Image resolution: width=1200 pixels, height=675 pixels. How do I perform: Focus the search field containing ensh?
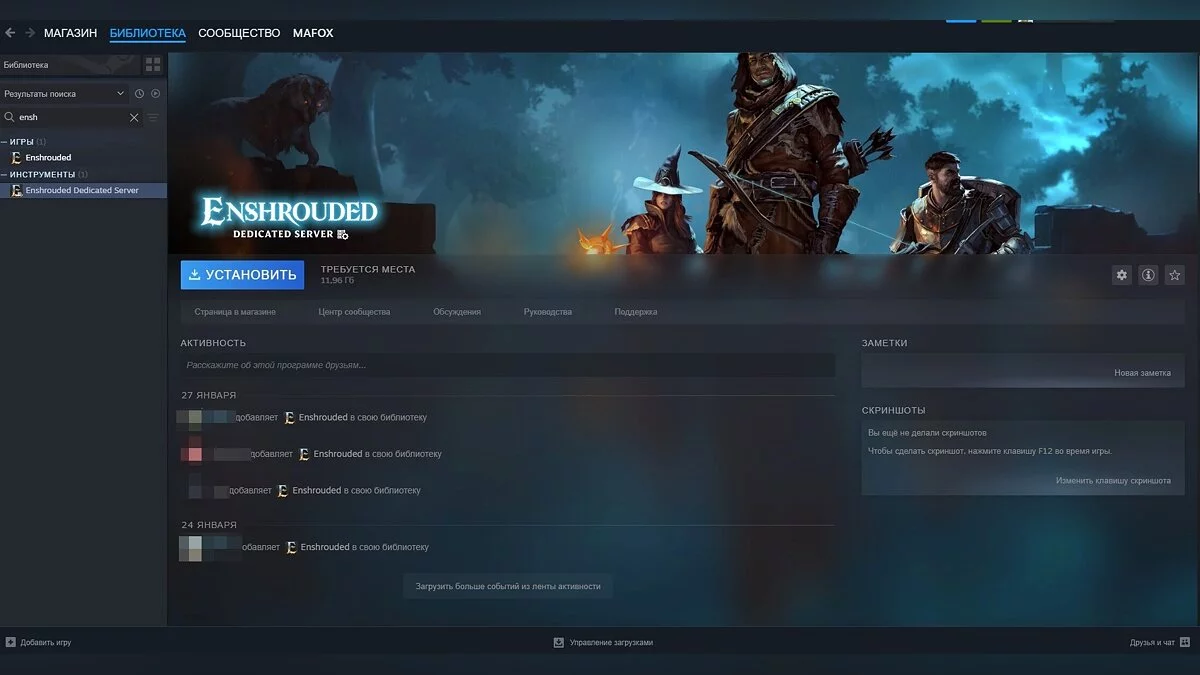pyautogui.click(x=72, y=117)
